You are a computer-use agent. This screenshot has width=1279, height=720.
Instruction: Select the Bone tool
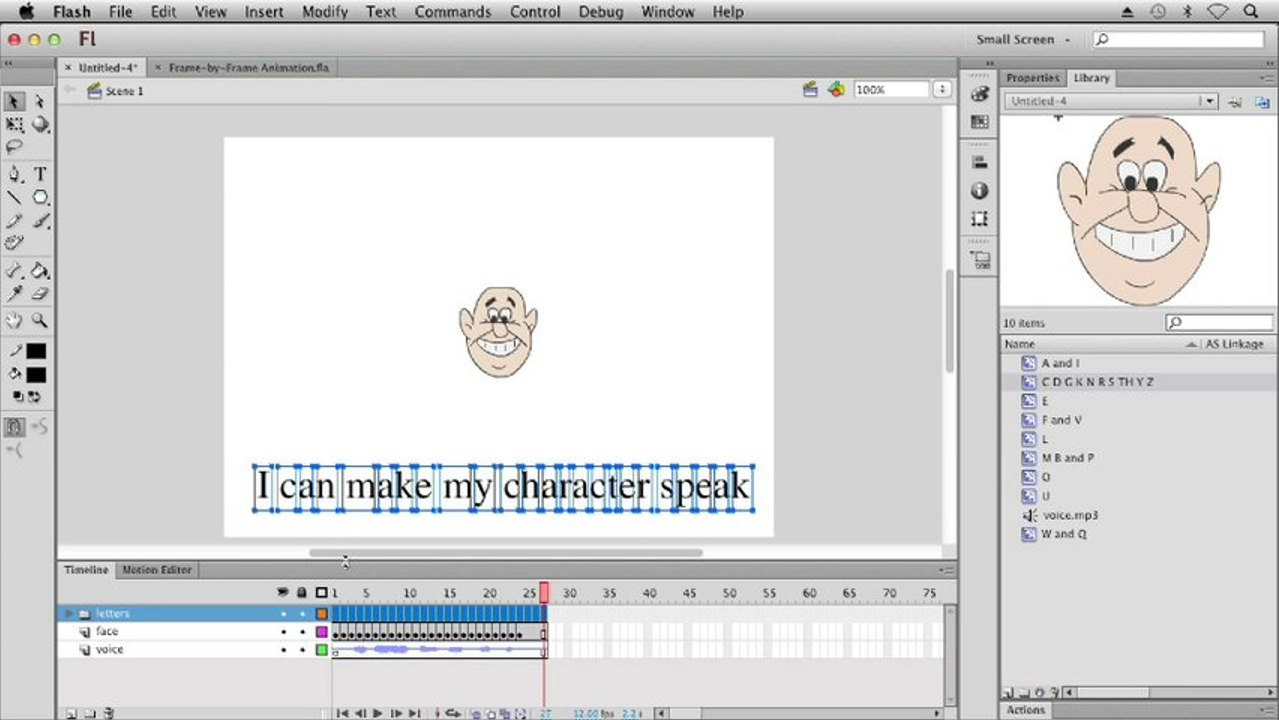[x=14, y=271]
